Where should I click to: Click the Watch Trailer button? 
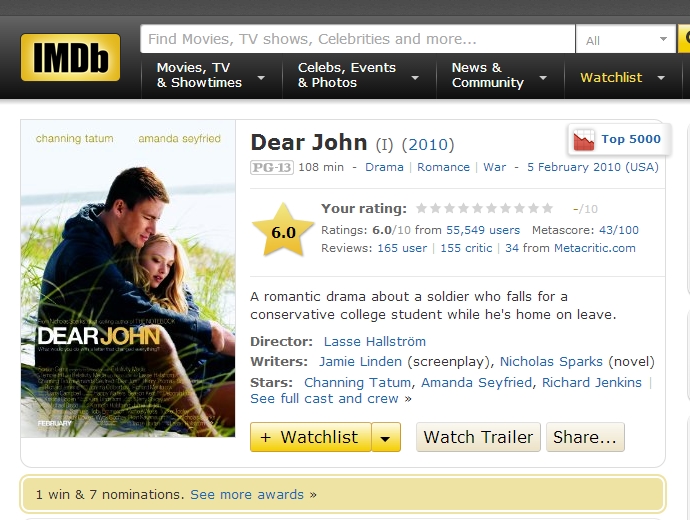pyautogui.click(x=478, y=437)
